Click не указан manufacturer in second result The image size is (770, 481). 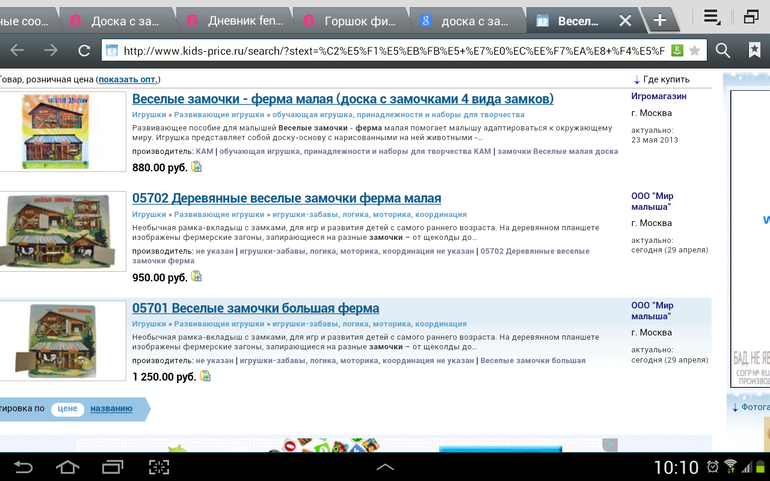(x=215, y=251)
